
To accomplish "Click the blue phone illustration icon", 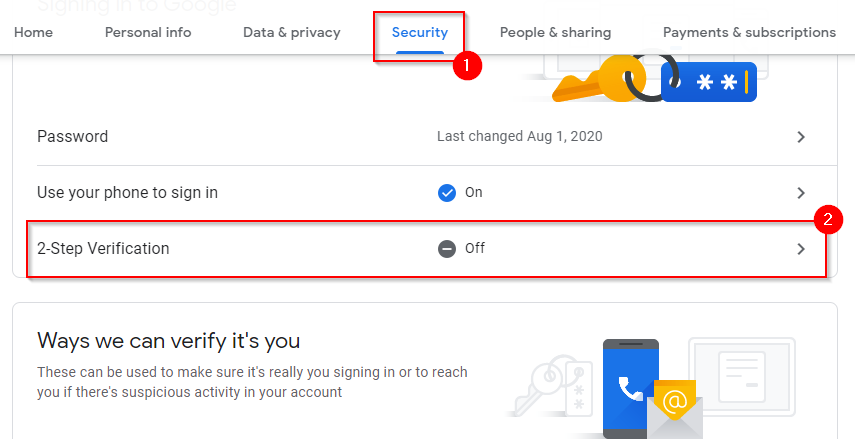I will [x=630, y=385].
